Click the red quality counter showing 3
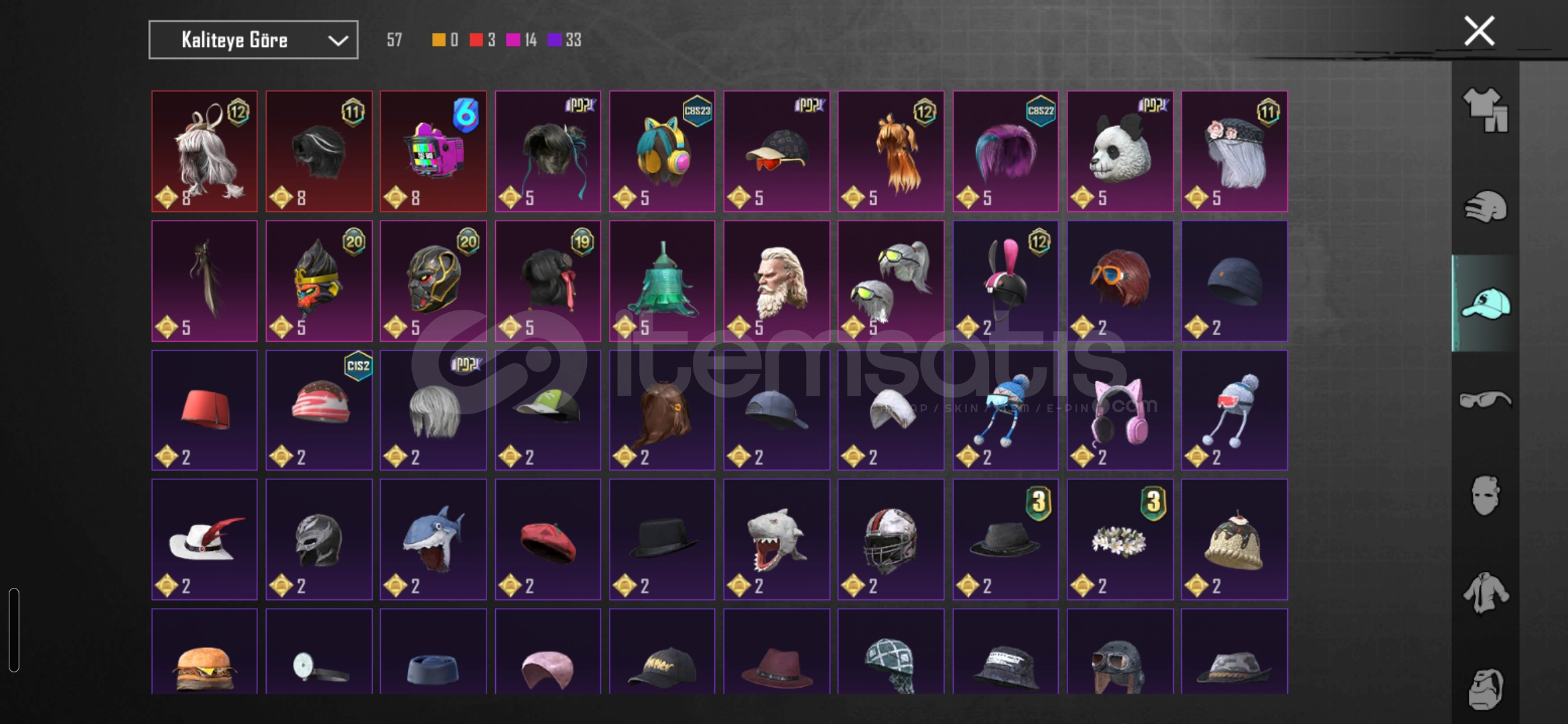 482,40
